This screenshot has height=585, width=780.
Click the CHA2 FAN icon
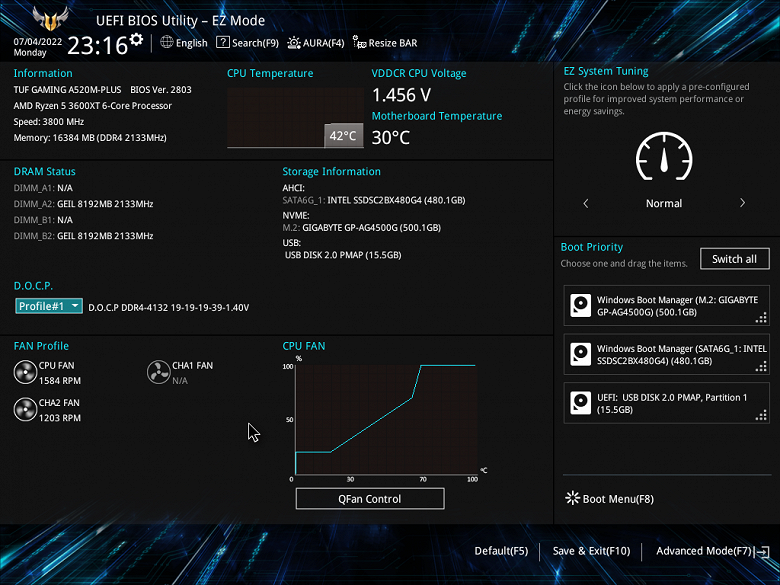(25, 410)
